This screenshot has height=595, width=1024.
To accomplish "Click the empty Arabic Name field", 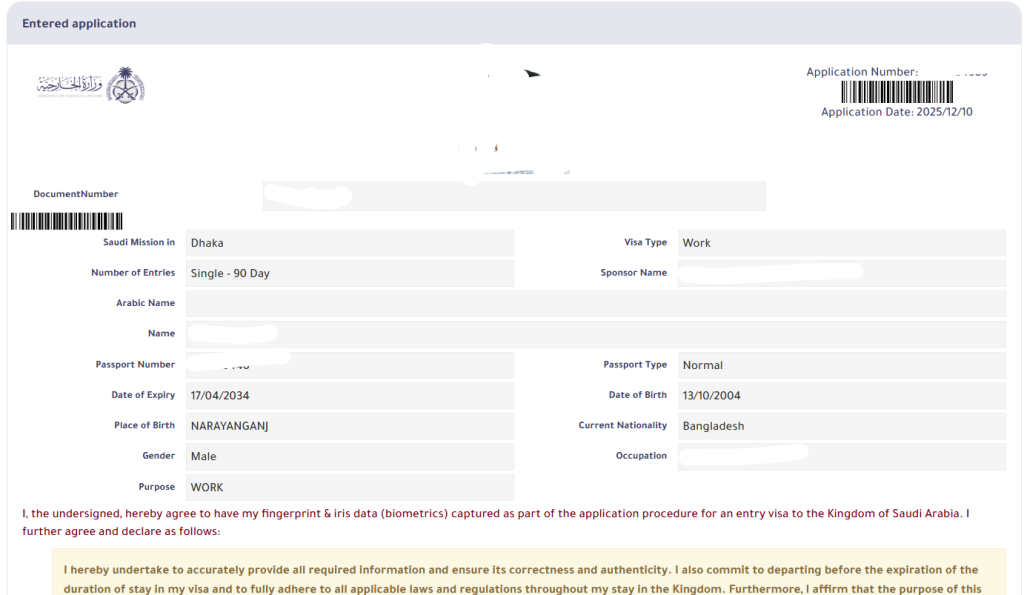I will click(595, 304).
